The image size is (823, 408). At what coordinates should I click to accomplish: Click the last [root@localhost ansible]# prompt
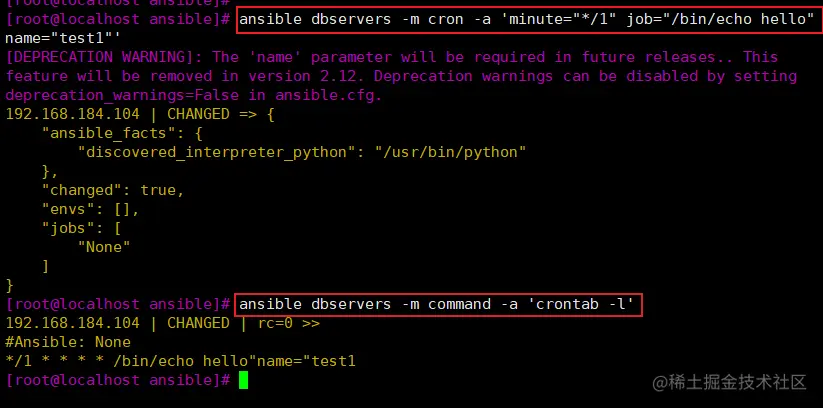coord(118,380)
